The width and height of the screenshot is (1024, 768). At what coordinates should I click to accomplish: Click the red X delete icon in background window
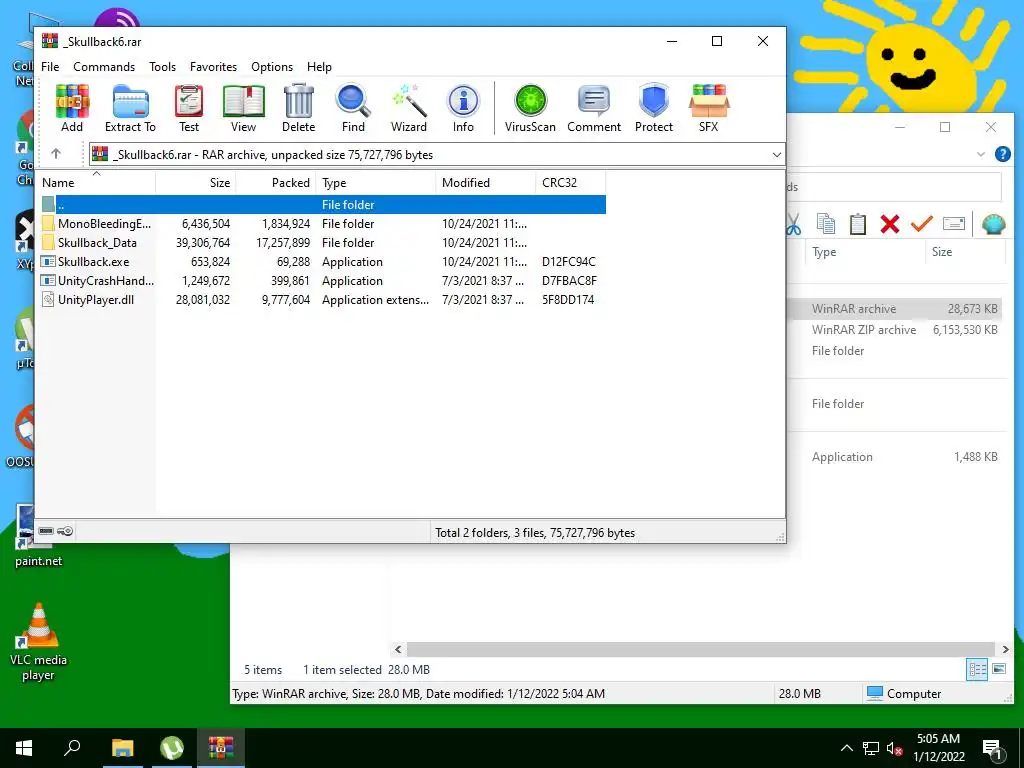(x=889, y=224)
